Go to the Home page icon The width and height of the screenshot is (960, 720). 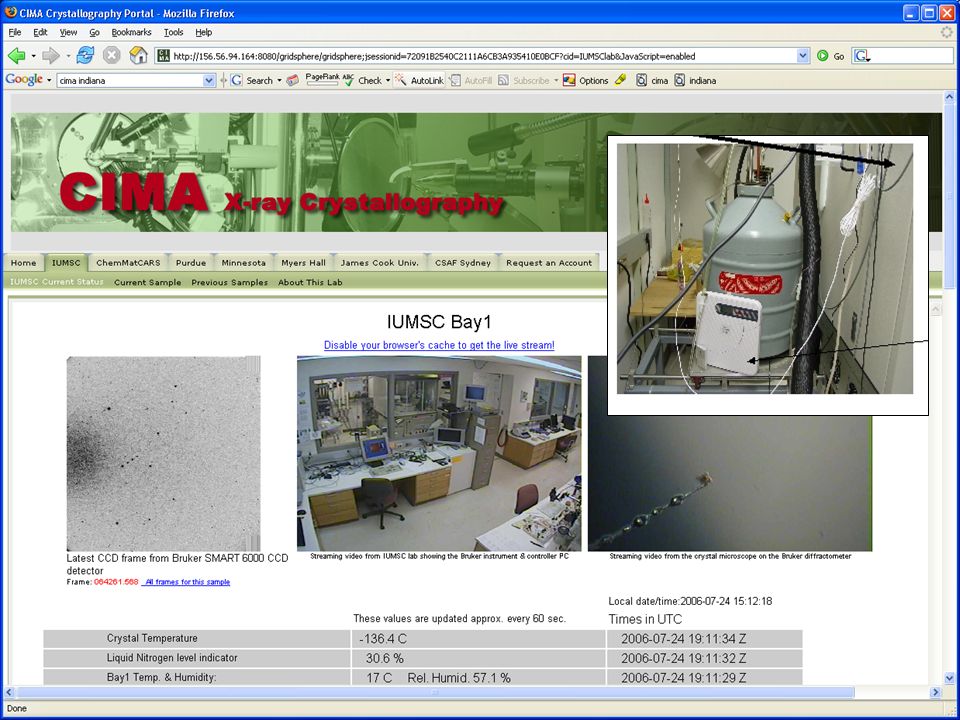pos(138,56)
